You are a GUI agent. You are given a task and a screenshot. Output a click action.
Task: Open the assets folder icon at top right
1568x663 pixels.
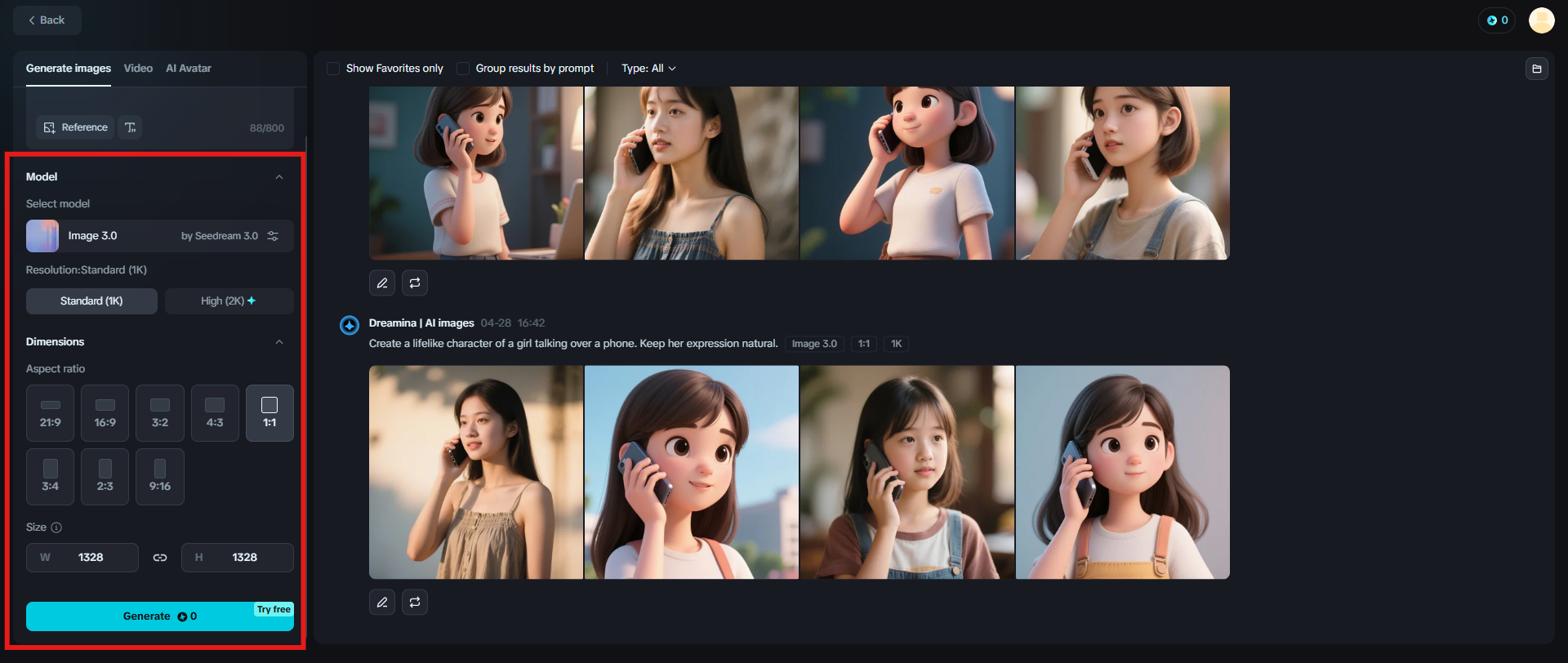point(1537,69)
